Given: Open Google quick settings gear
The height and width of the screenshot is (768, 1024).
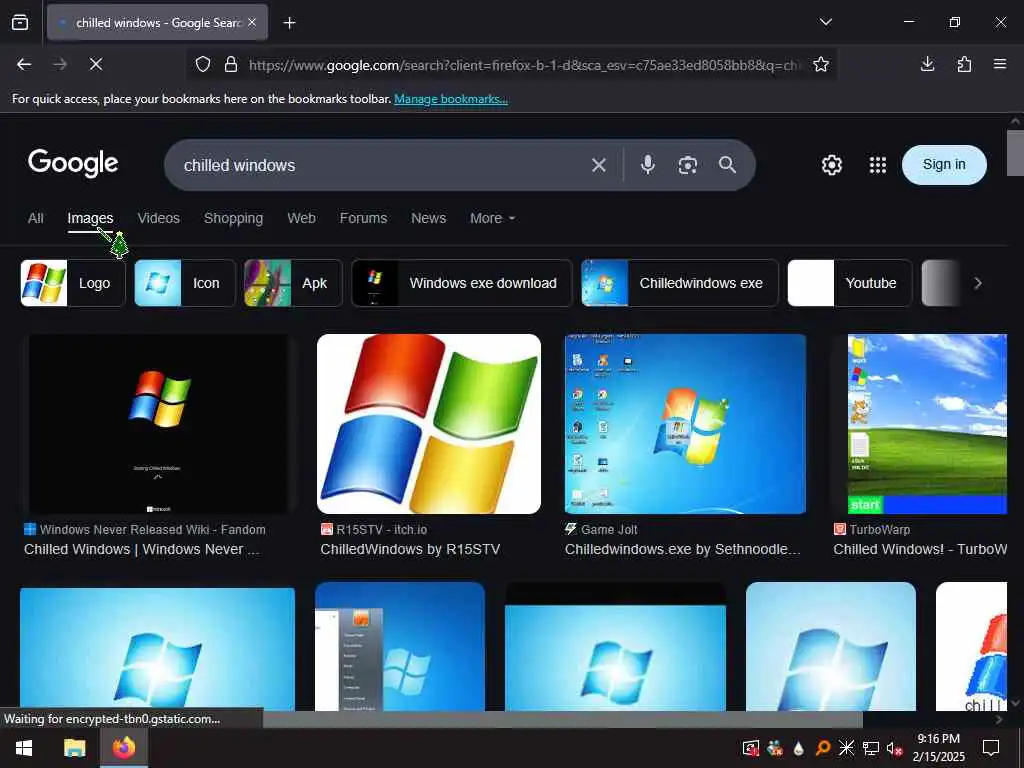Looking at the screenshot, I should pos(831,165).
